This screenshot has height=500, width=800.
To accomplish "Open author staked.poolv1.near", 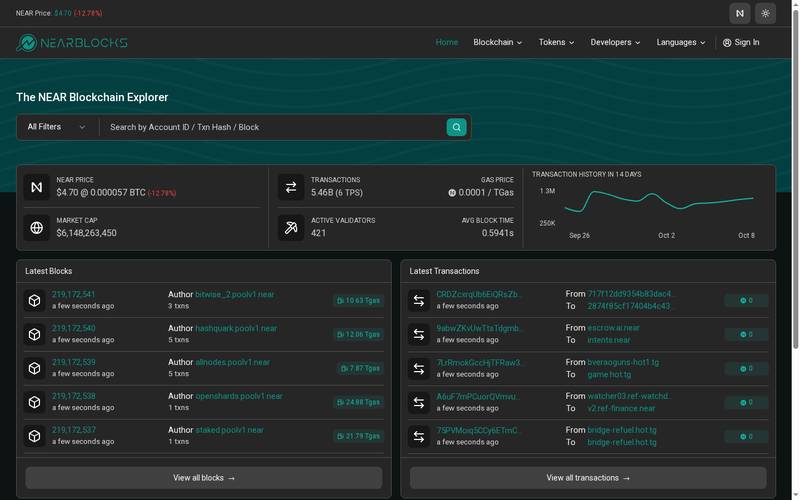I will pyautogui.click(x=230, y=430).
